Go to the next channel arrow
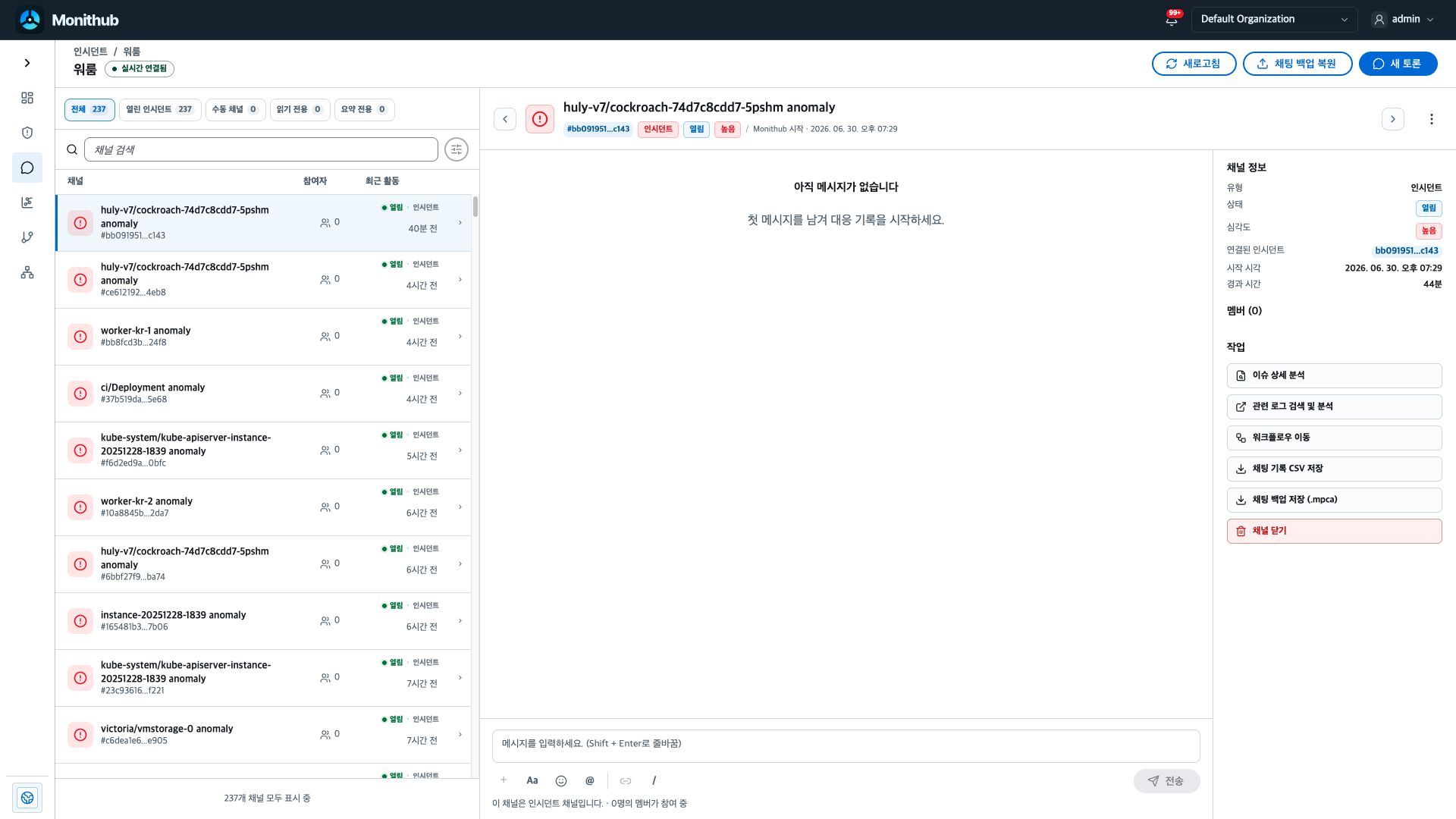1456x819 pixels. coord(1392,119)
